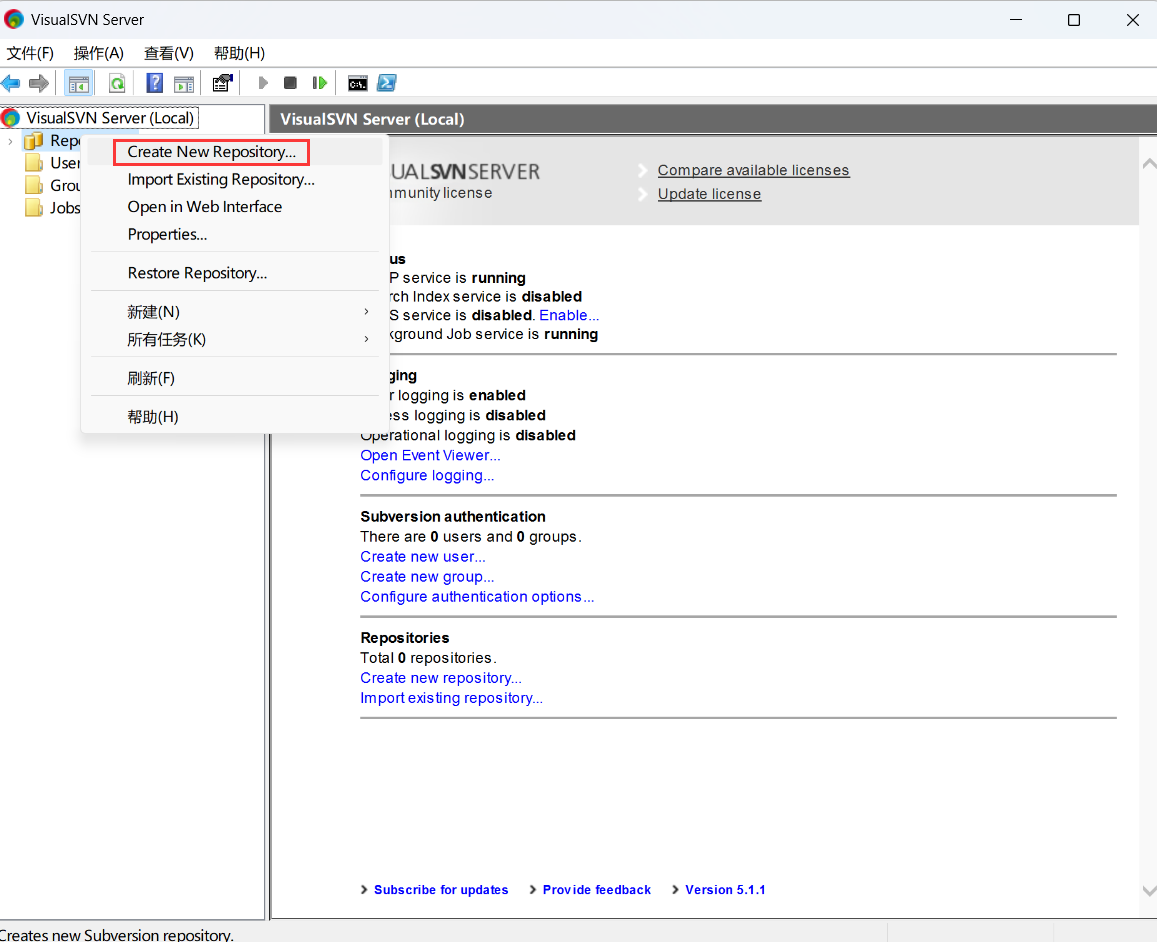1157x942 pixels.
Task: Select 帮助(H) in context menu
Action: (x=235, y=417)
